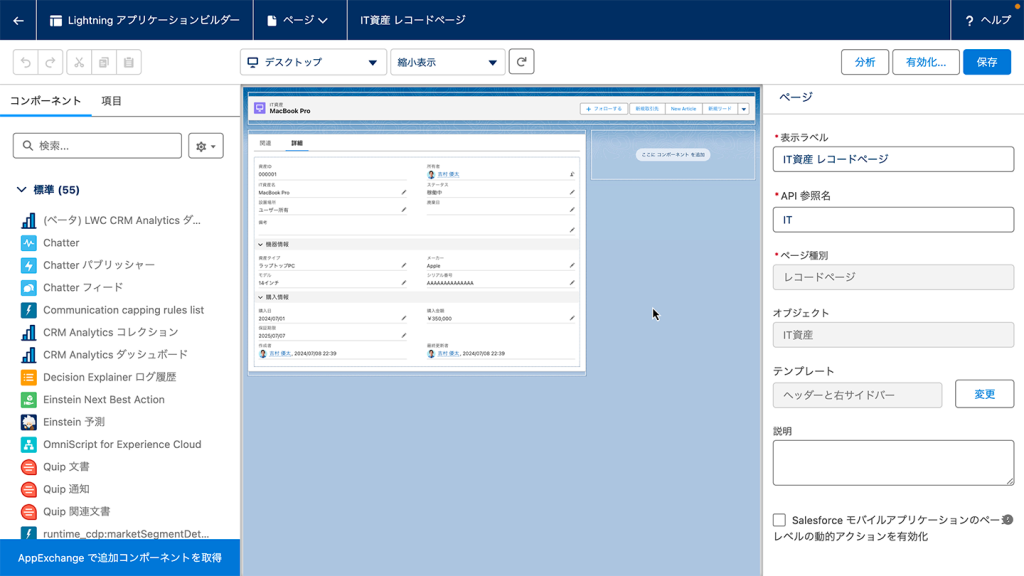Collapse the 標準 (55) section
The height and width of the screenshot is (576, 1024).
(x=21, y=190)
